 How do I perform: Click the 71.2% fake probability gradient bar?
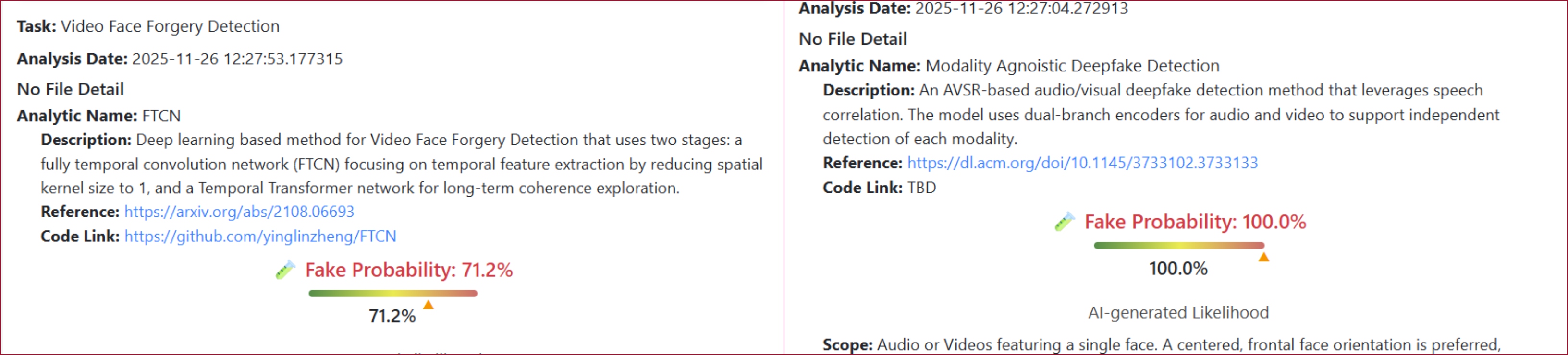click(392, 294)
